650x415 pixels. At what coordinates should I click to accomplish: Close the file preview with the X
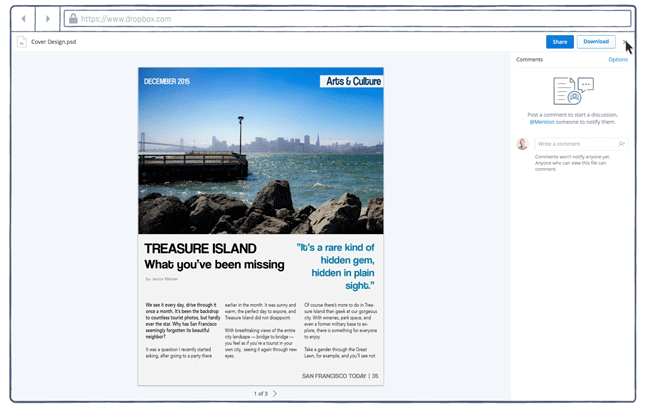tap(626, 42)
